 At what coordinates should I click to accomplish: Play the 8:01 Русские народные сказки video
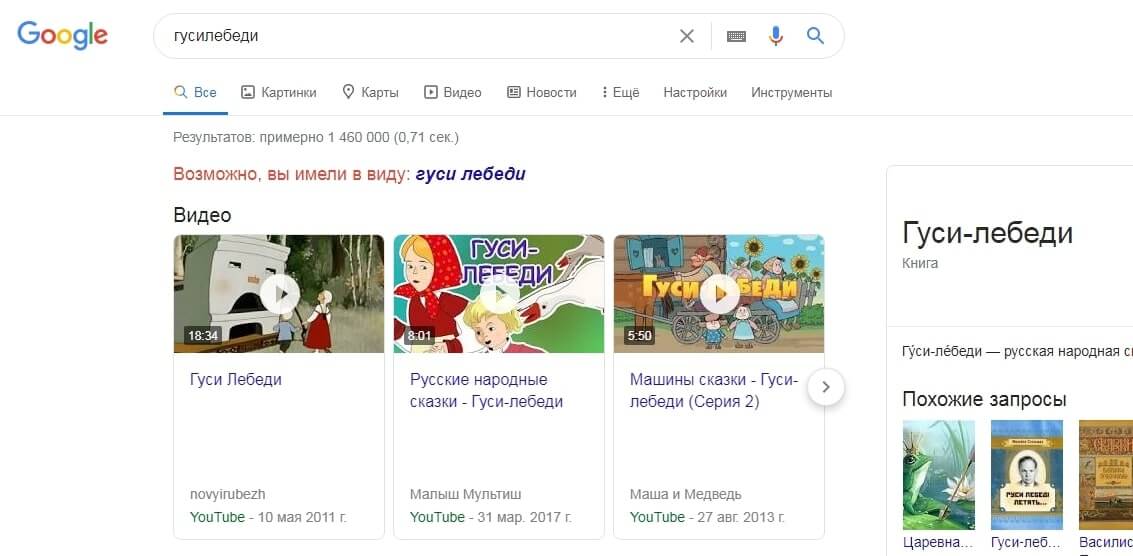(499, 294)
